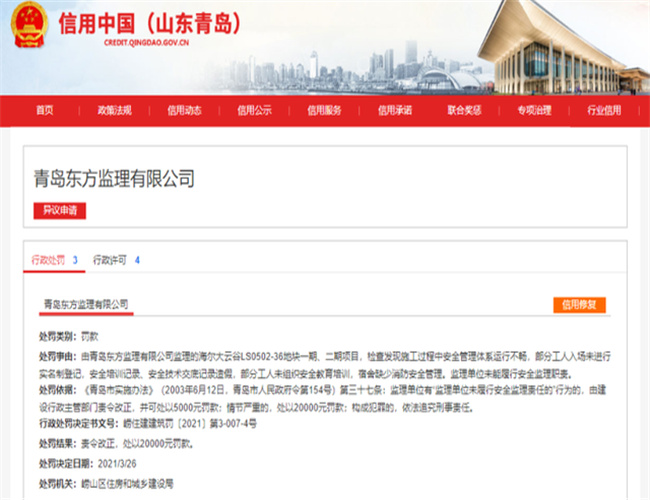Image resolution: width=650 pixels, height=500 pixels.
Task: Click the 处罚事由 paragraph text
Action: pos(325,365)
